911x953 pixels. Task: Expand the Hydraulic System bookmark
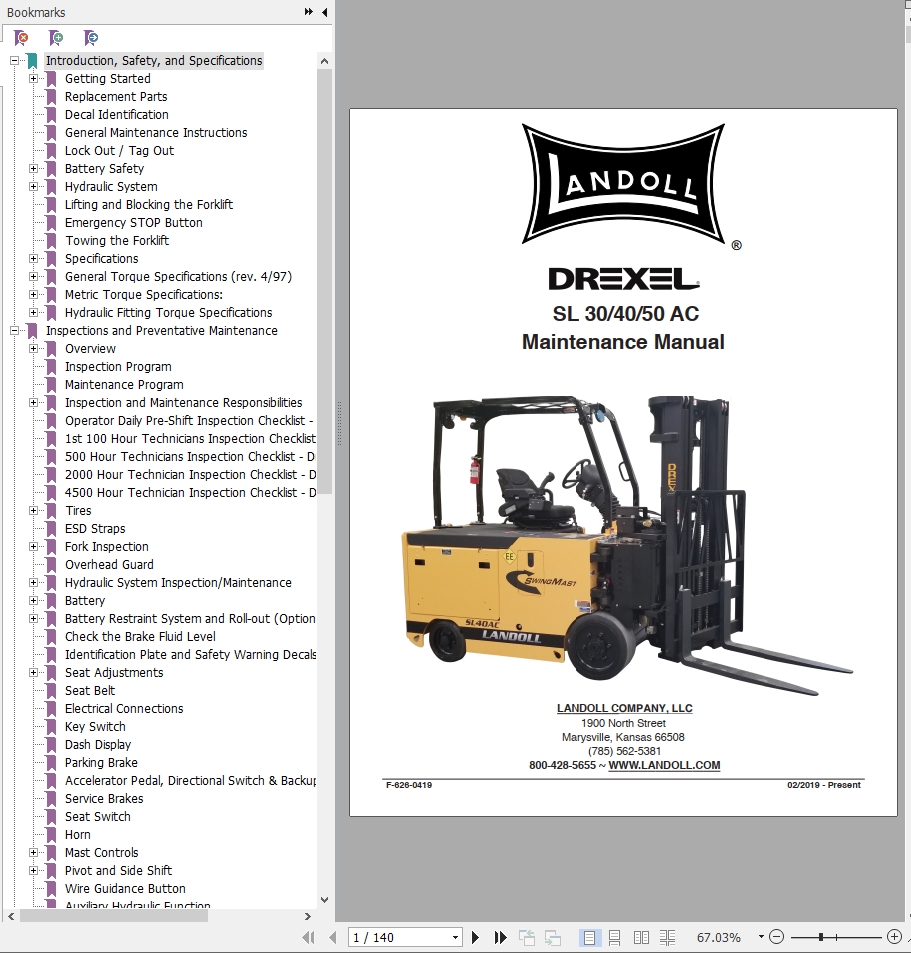coord(33,187)
